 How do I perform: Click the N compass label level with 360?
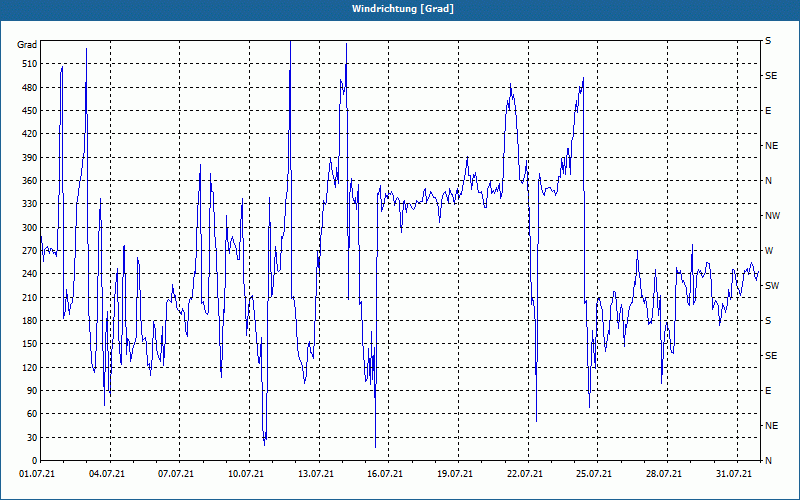point(769,181)
